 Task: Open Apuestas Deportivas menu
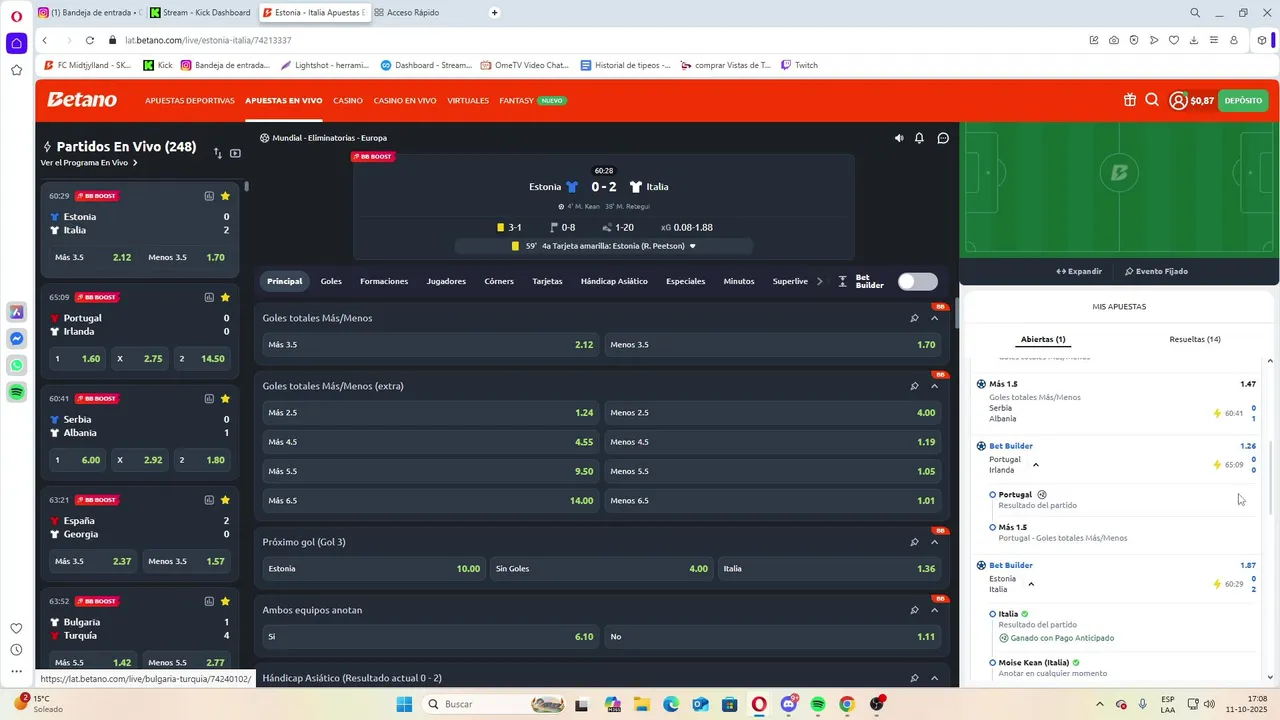click(x=190, y=101)
